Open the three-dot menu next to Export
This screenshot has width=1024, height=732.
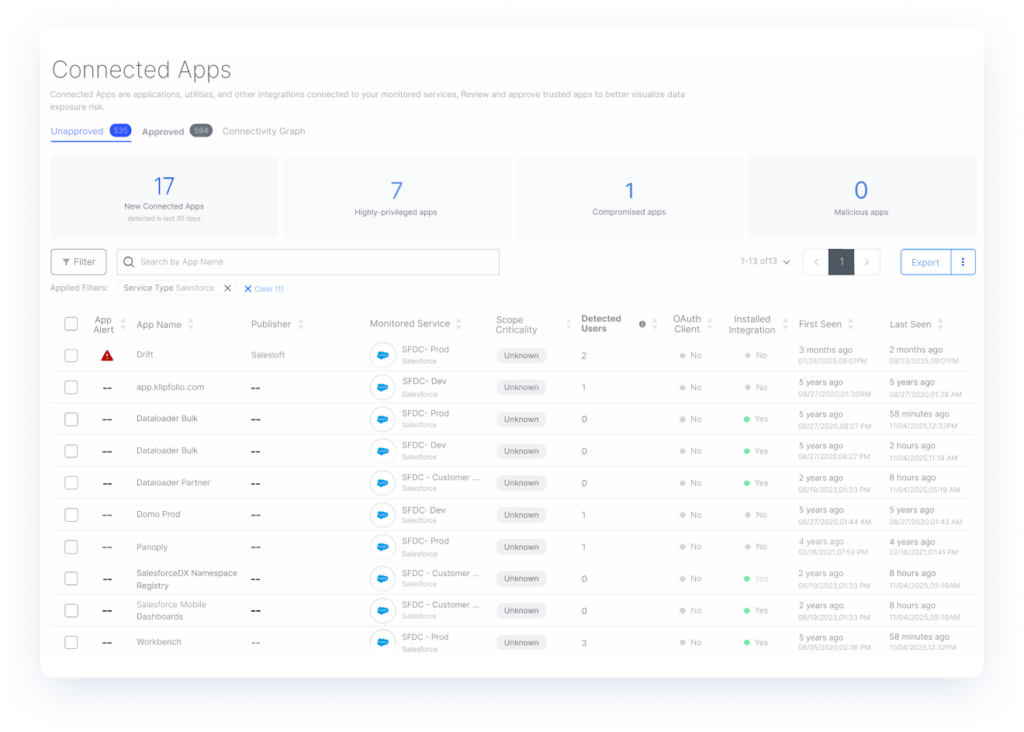click(963, 262)
